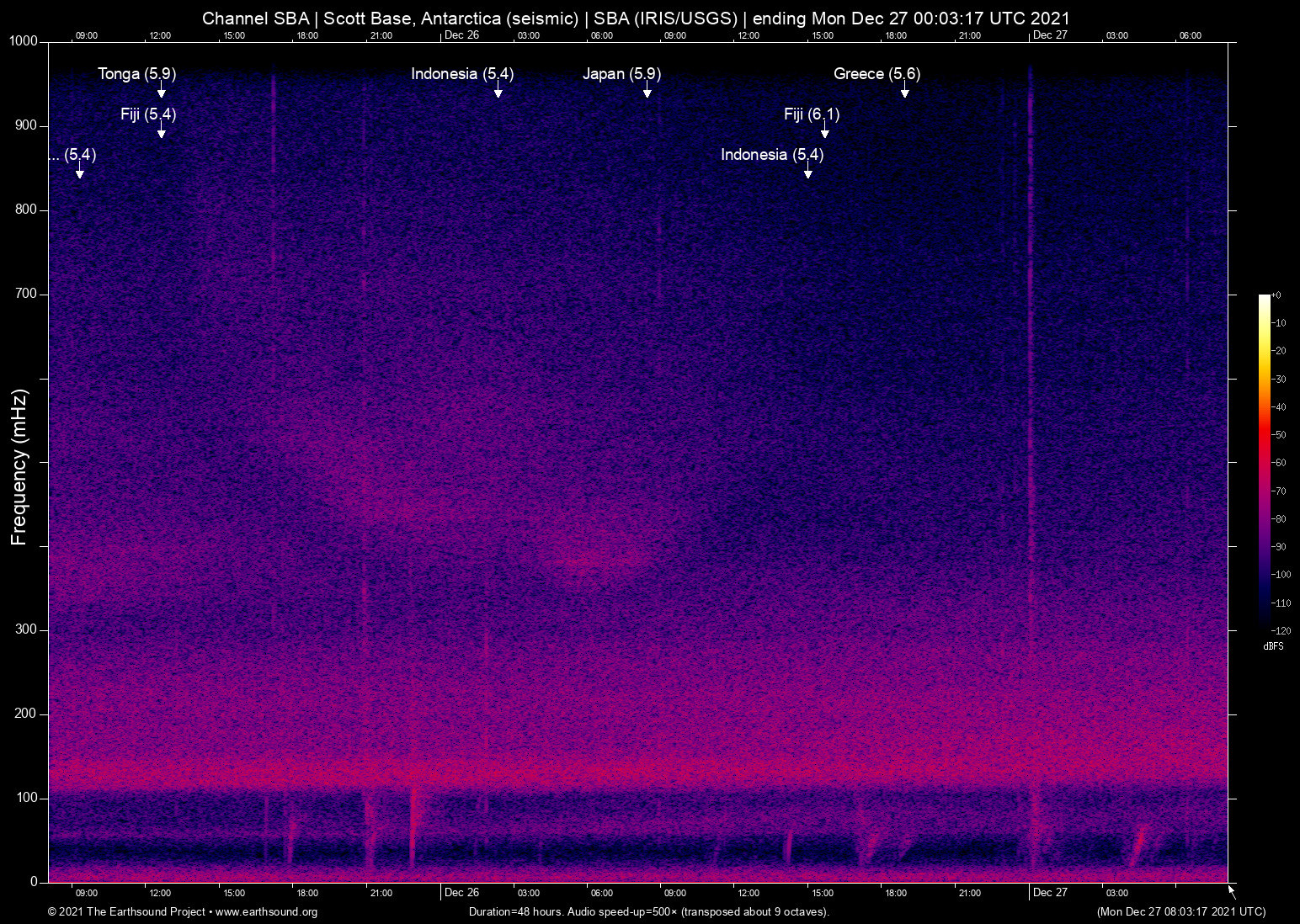Click the Frequency (mHz) axis label

point(19,467)
